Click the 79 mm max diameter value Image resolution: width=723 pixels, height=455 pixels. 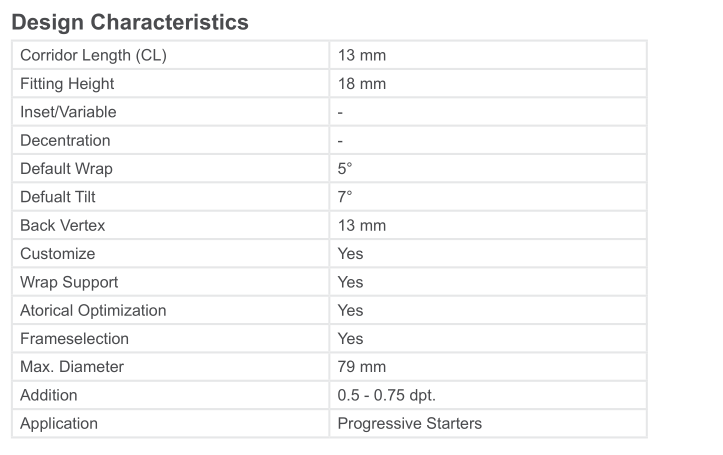(362, 367)
